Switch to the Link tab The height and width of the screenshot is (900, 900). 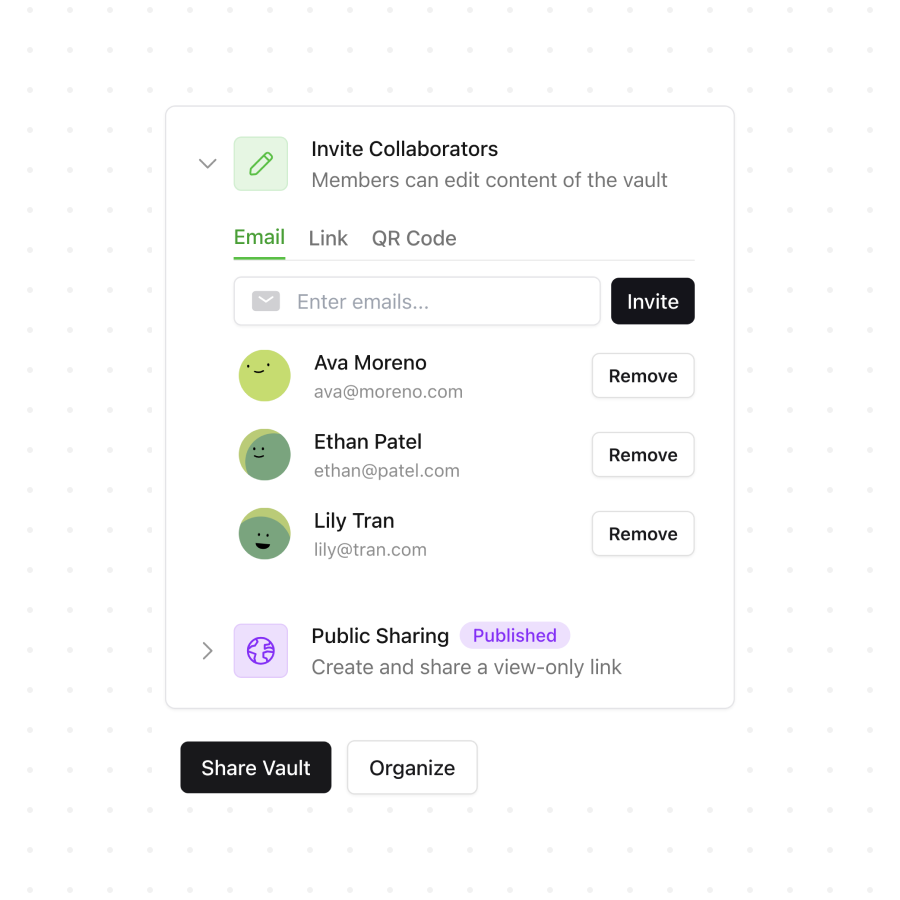[328, 238]
